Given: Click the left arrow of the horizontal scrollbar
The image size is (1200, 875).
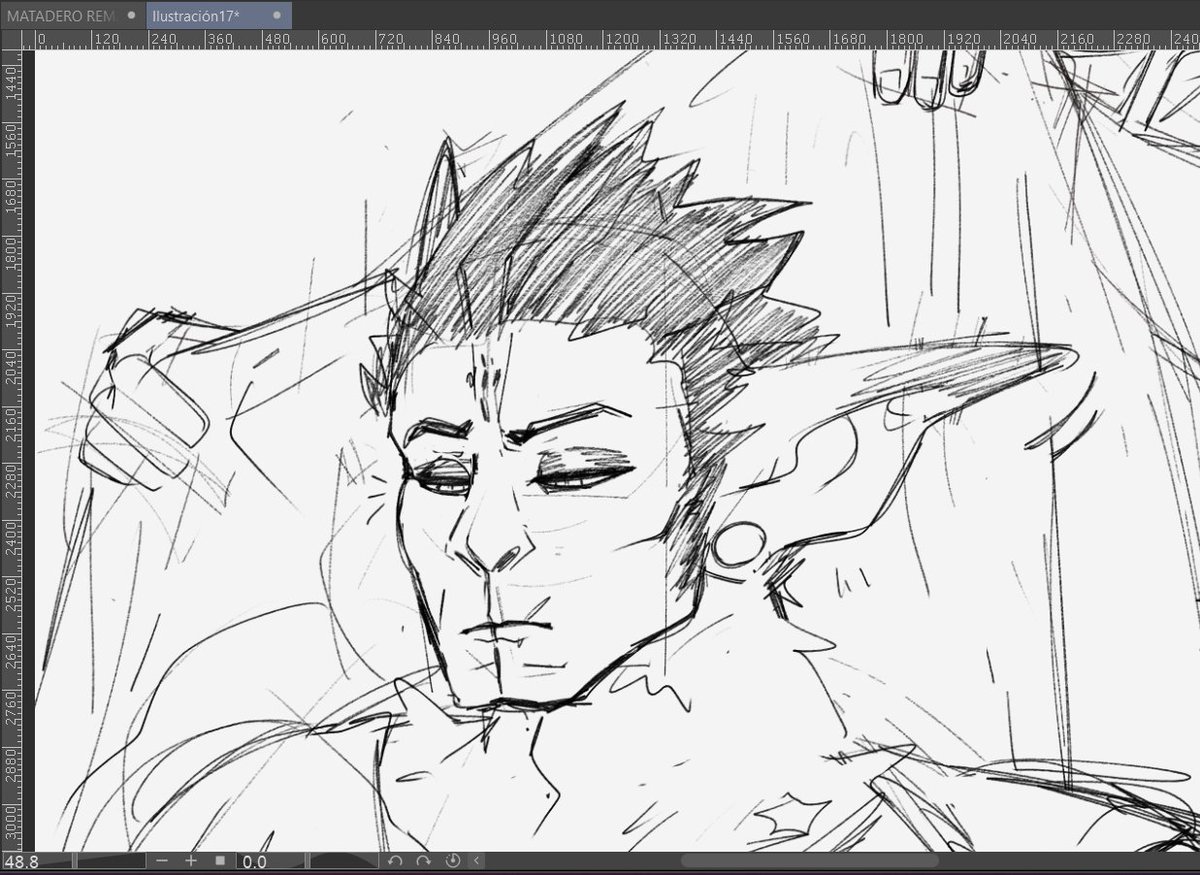Looking at the screenshot, I should pos(477,861).
